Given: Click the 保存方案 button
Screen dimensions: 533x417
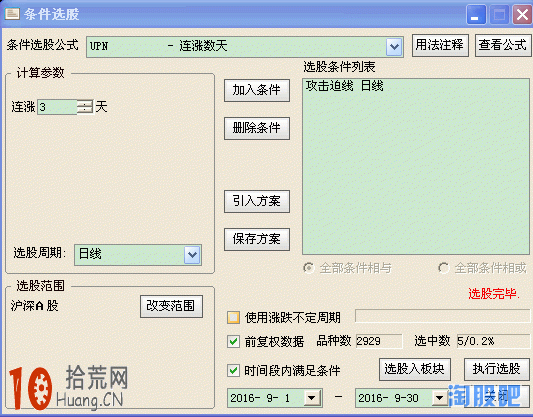Looking at the screenshot, I should coord(257,239).
